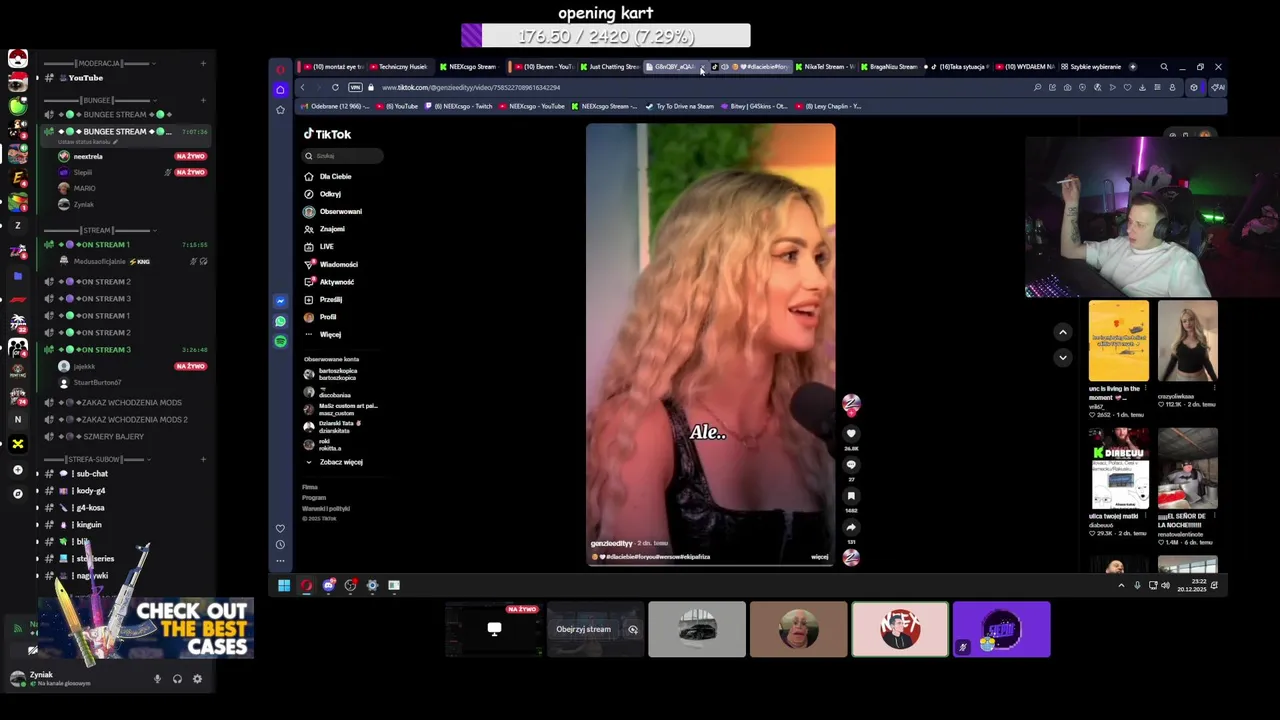Open Try To Drive na Steam bookmark
This screenshot has width=1280, height=720.
click(x=680, y=106)
